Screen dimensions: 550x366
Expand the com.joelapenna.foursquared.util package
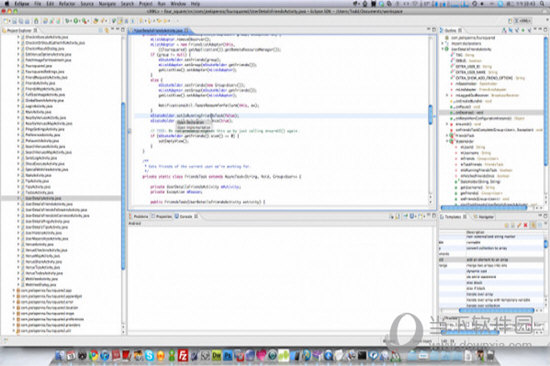pyautogui.click(x=14, y=331)
